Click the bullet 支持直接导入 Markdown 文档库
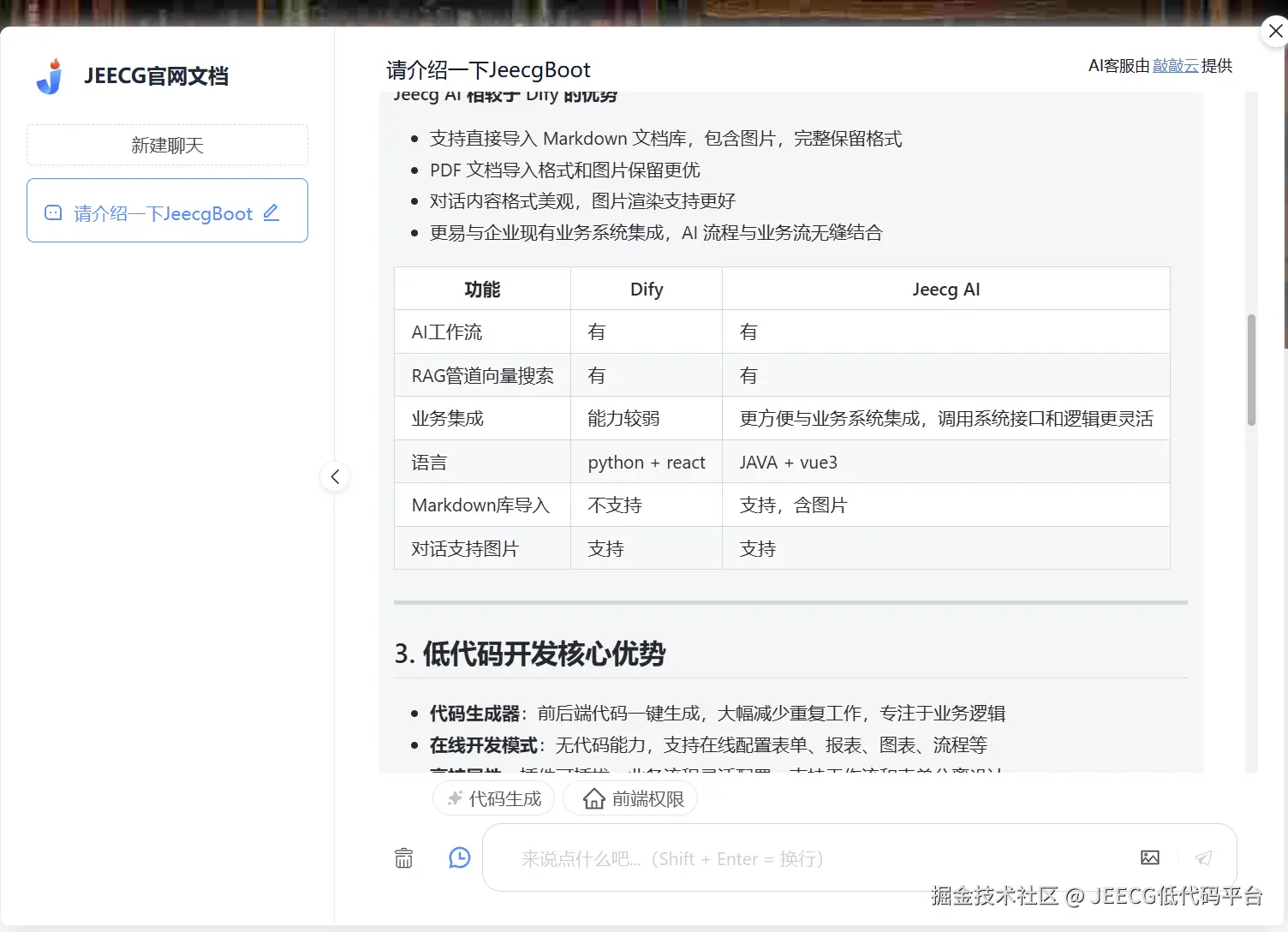 pos(665,139)
